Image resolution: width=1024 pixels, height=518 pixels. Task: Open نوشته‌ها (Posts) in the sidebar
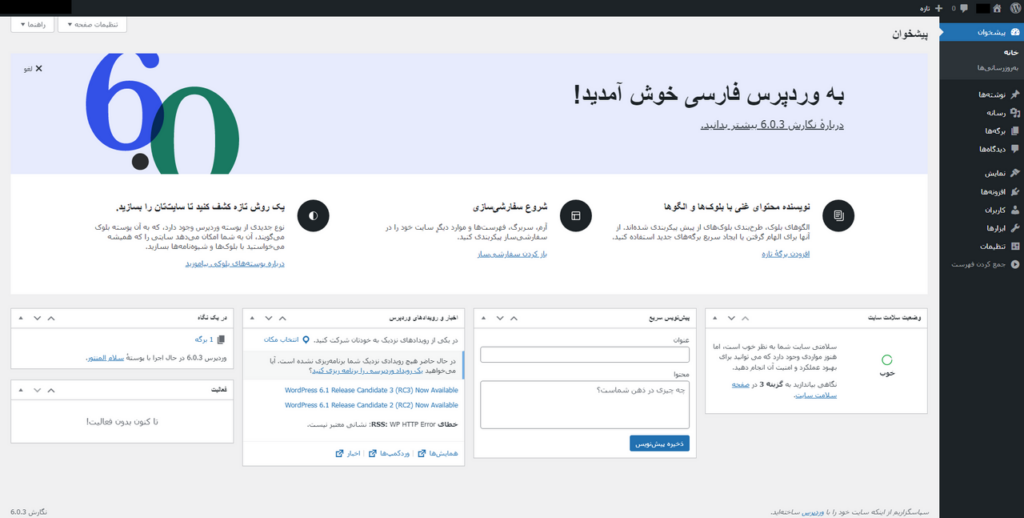[982, 95]
